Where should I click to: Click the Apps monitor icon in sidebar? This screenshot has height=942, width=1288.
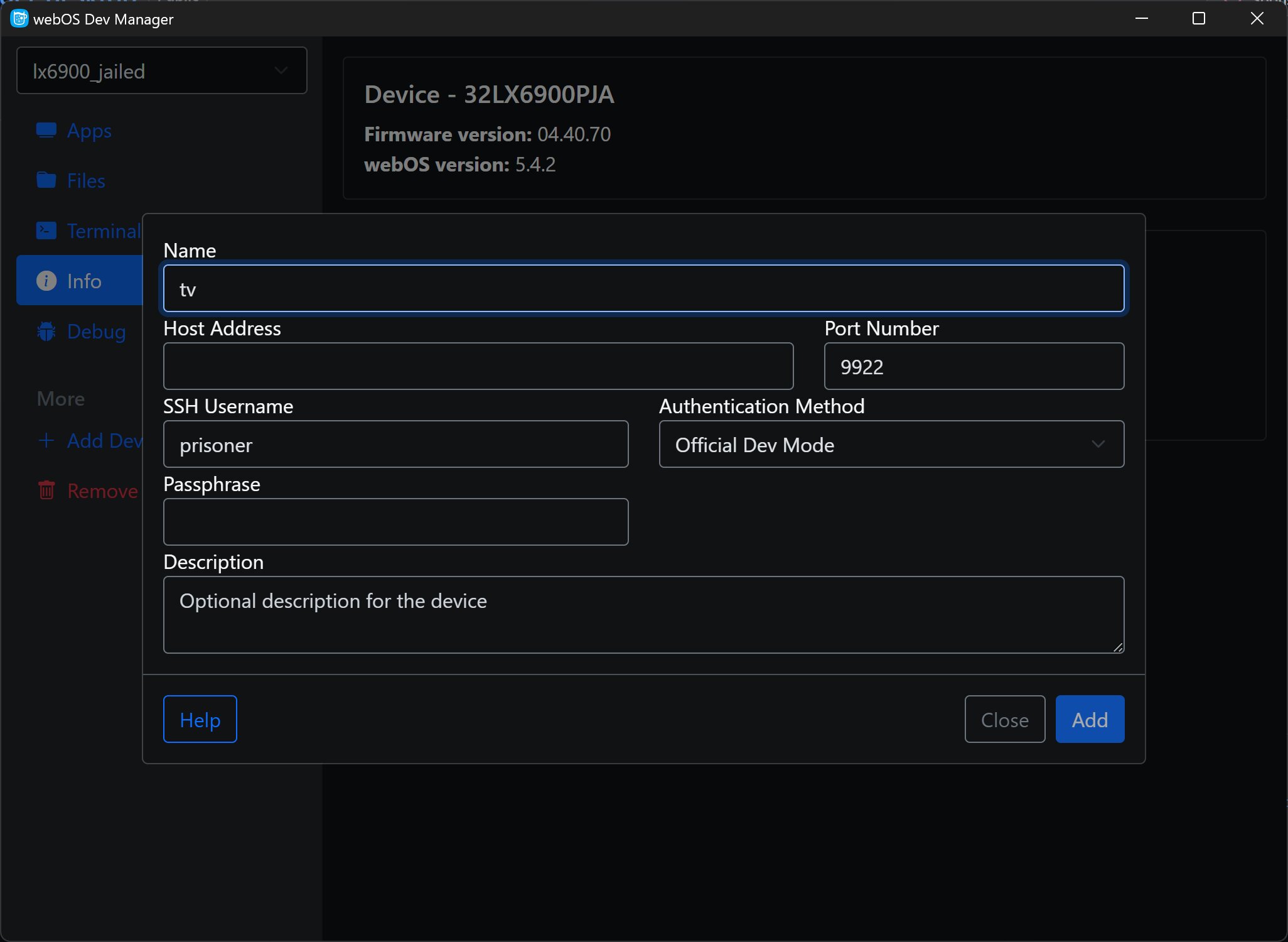46,130
